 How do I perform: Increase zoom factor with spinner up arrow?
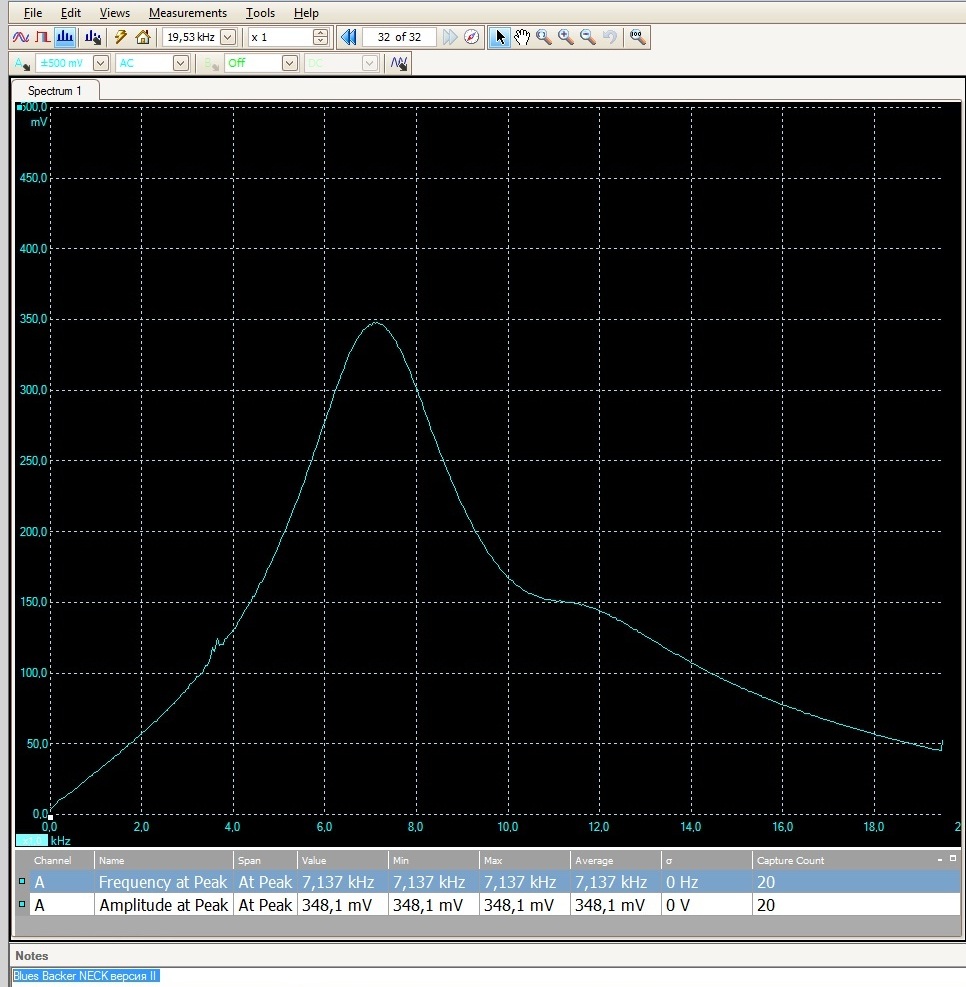click(320, 33)
